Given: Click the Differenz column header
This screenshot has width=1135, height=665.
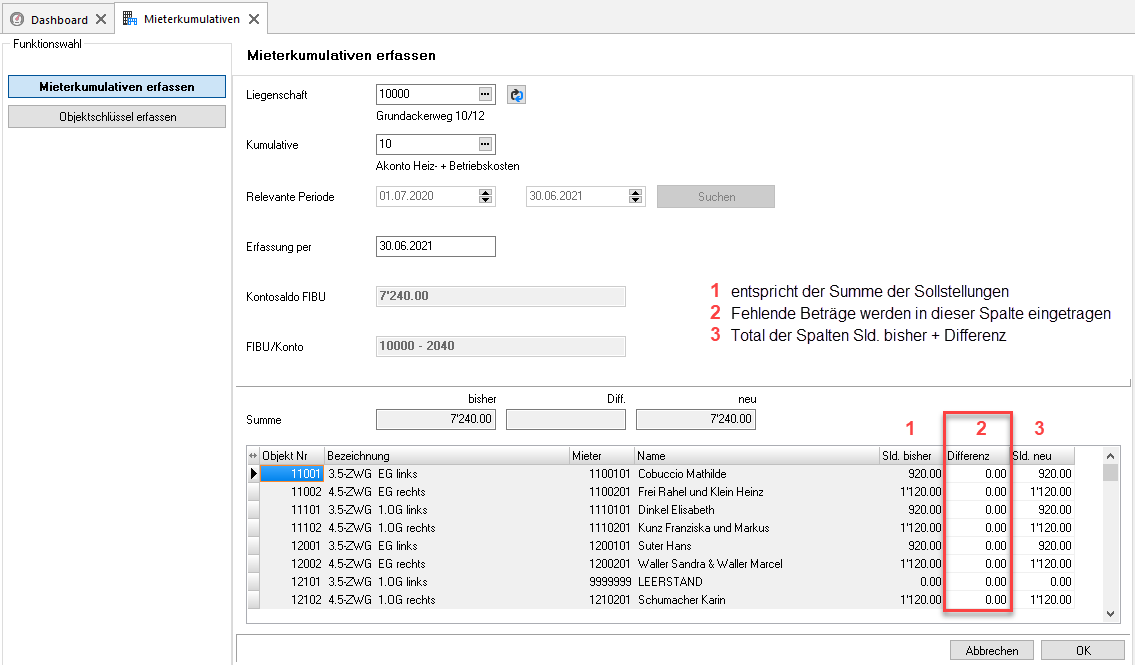Looking at the screenshot, I should click(x=976, y=456).
